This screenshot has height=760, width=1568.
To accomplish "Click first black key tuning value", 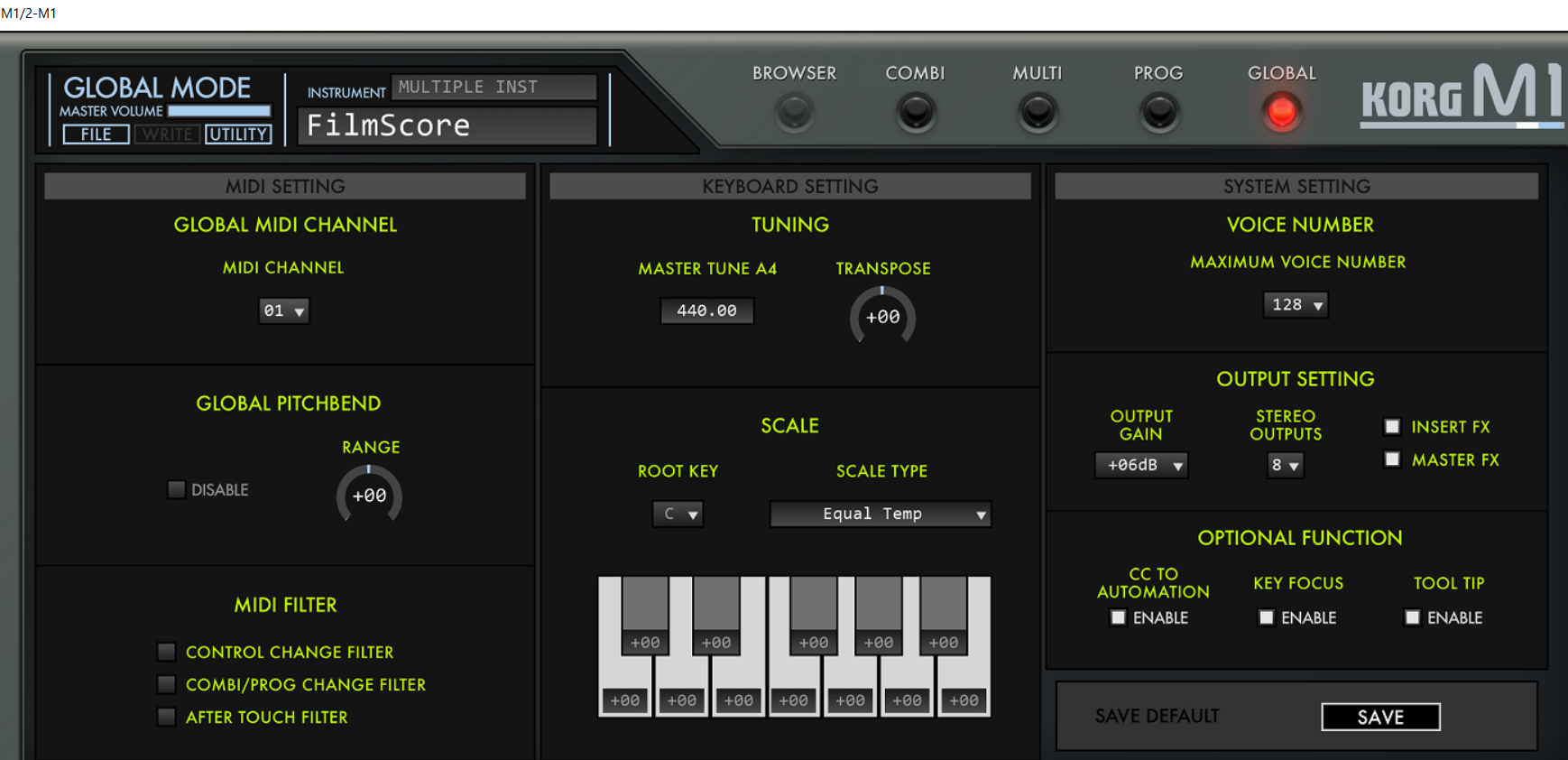I will click(645, 643).
